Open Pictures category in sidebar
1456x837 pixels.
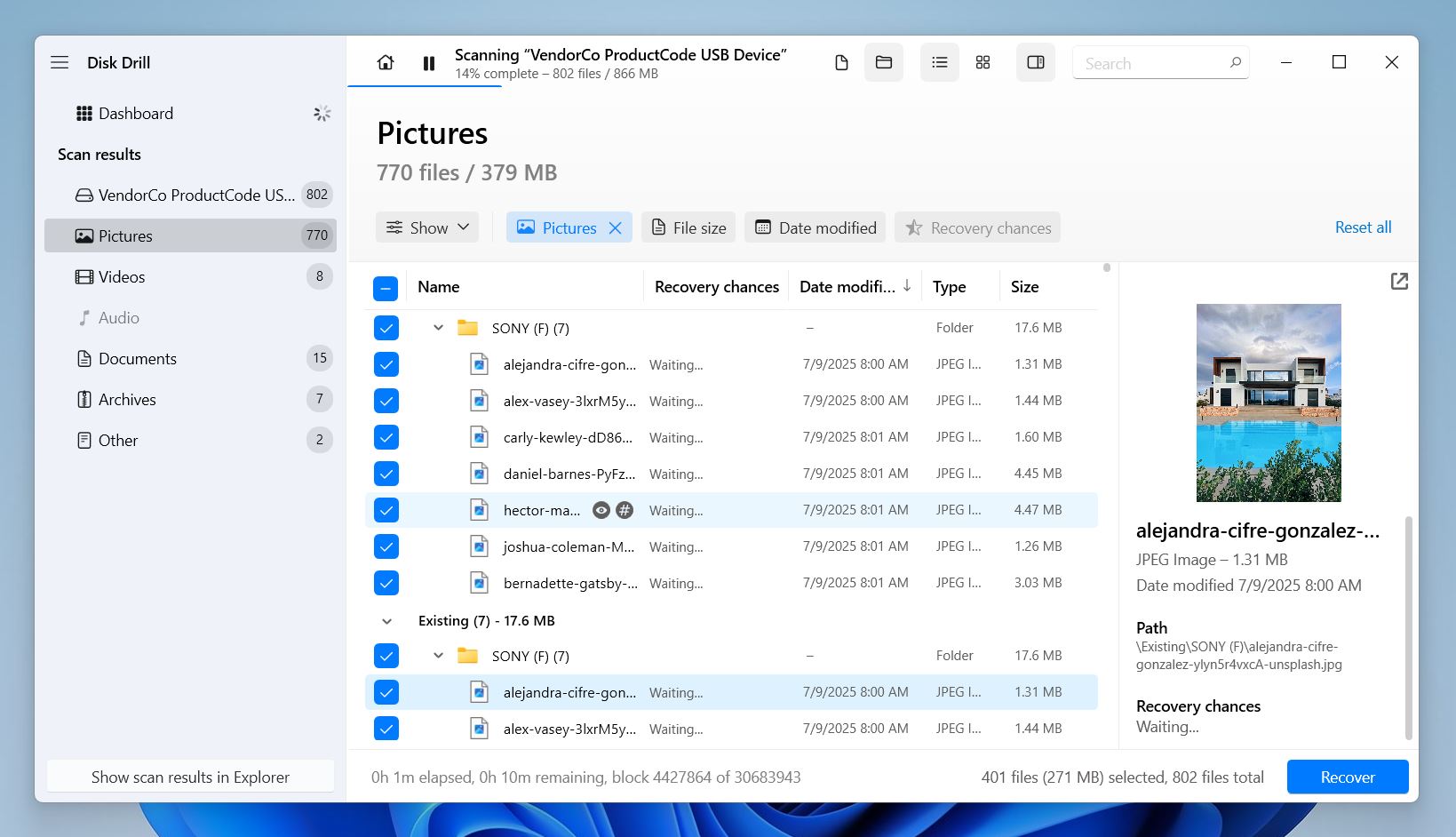(190, 235)
